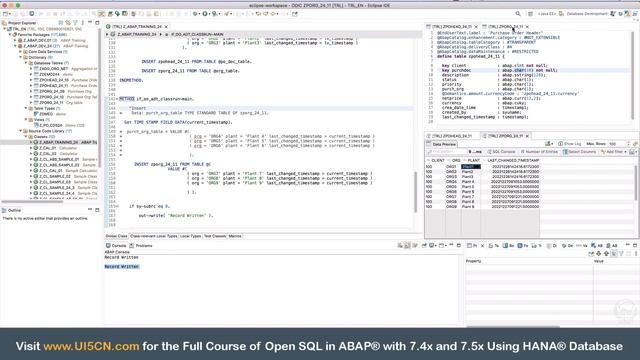640x360 pixels.
Task: Open the Project Explorer view menu icon
Action: [82, 23]
